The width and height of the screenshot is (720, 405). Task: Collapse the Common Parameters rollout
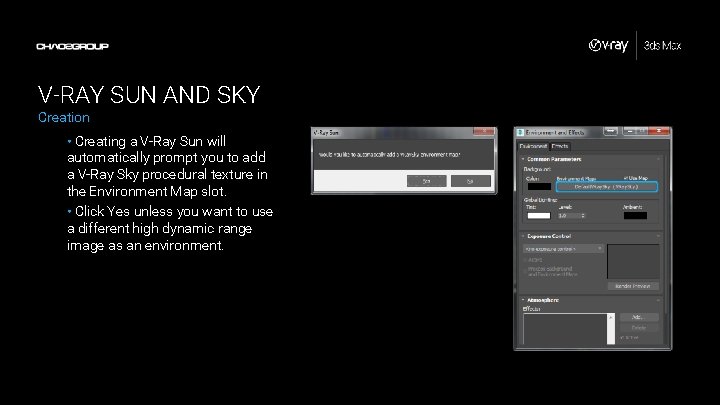(x=523, y=159)
